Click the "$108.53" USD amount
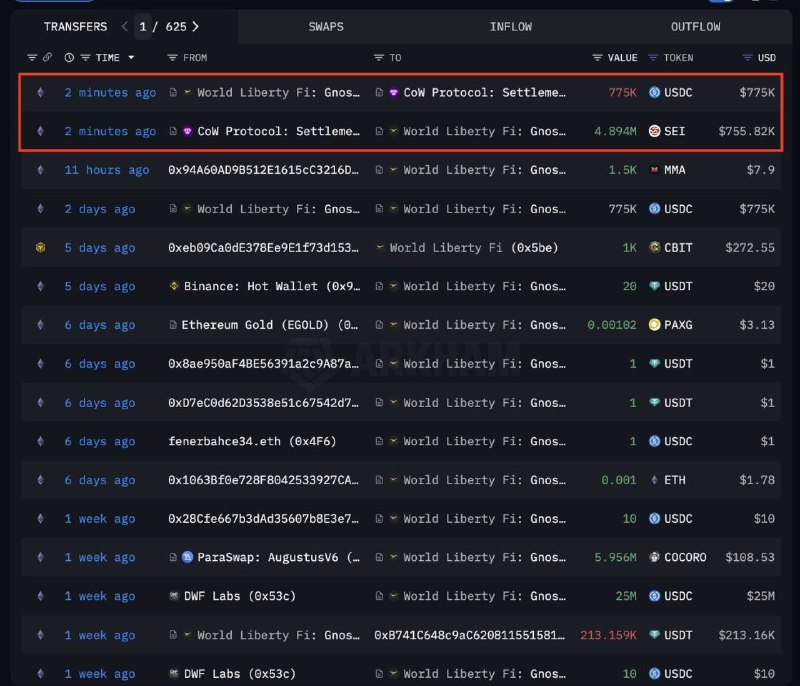 coord(750,557)
